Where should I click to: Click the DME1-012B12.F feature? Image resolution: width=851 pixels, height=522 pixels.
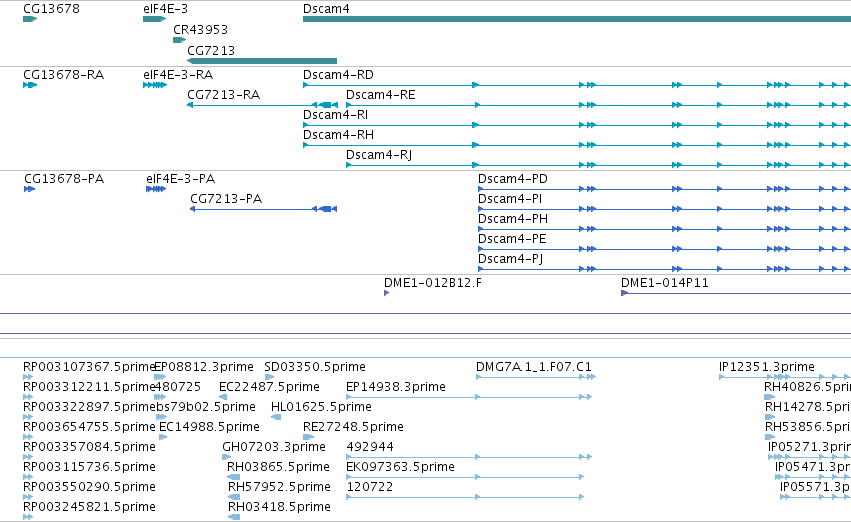[x=433, y=283]
